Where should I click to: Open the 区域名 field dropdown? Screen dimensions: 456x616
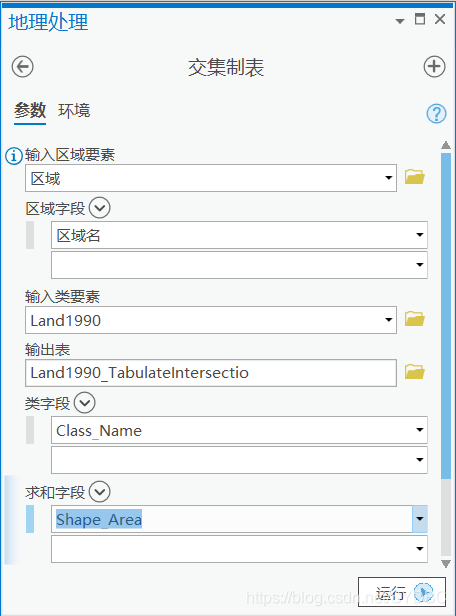click(419, 235)
